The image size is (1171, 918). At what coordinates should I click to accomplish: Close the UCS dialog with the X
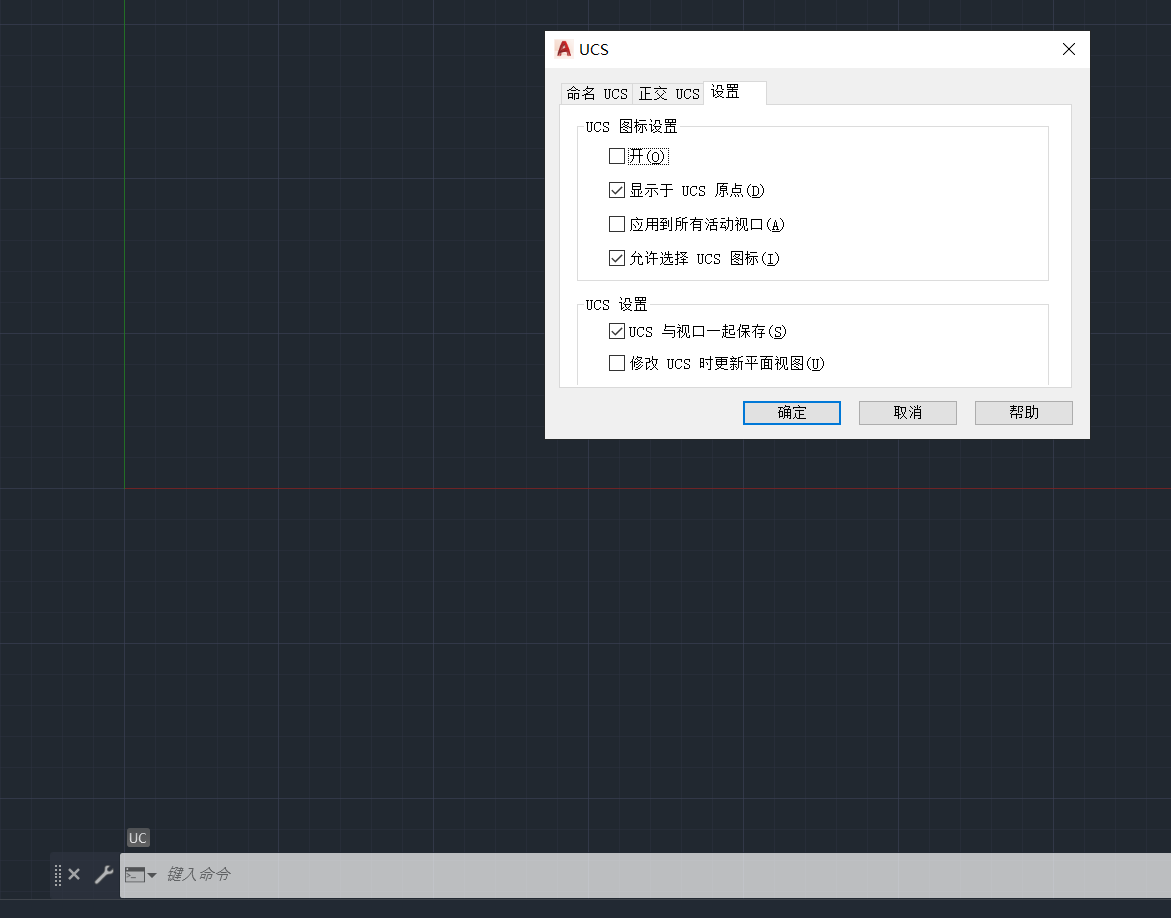coord(1069,49)
